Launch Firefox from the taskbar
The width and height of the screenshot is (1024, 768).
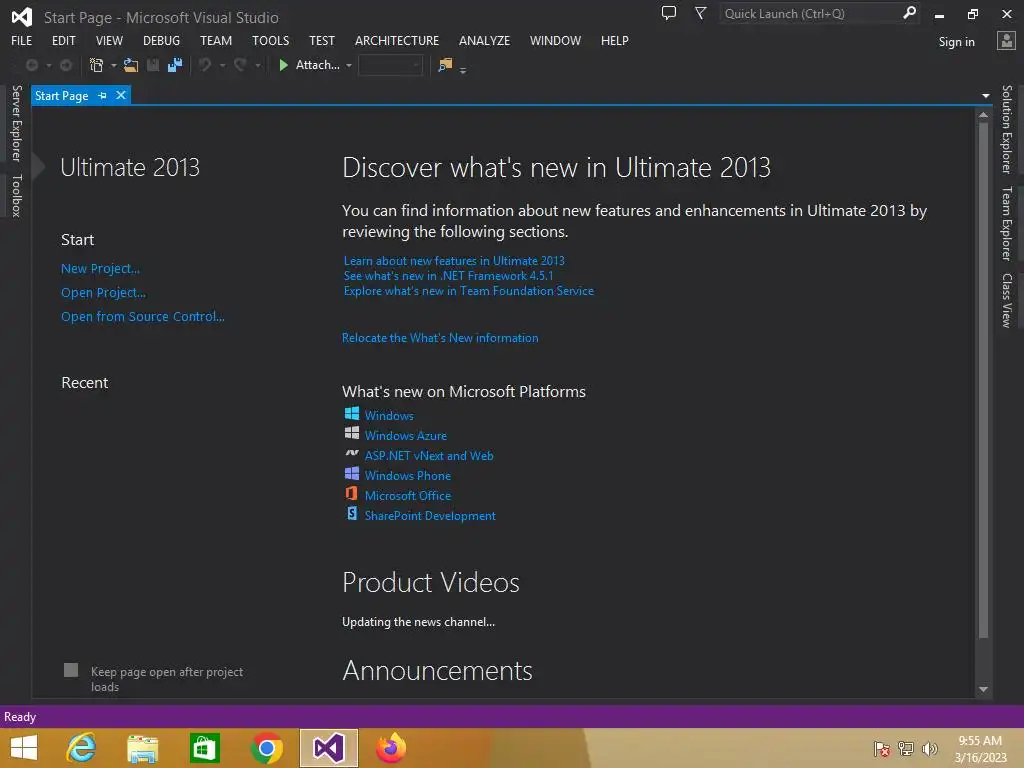[x=391, y=748]
